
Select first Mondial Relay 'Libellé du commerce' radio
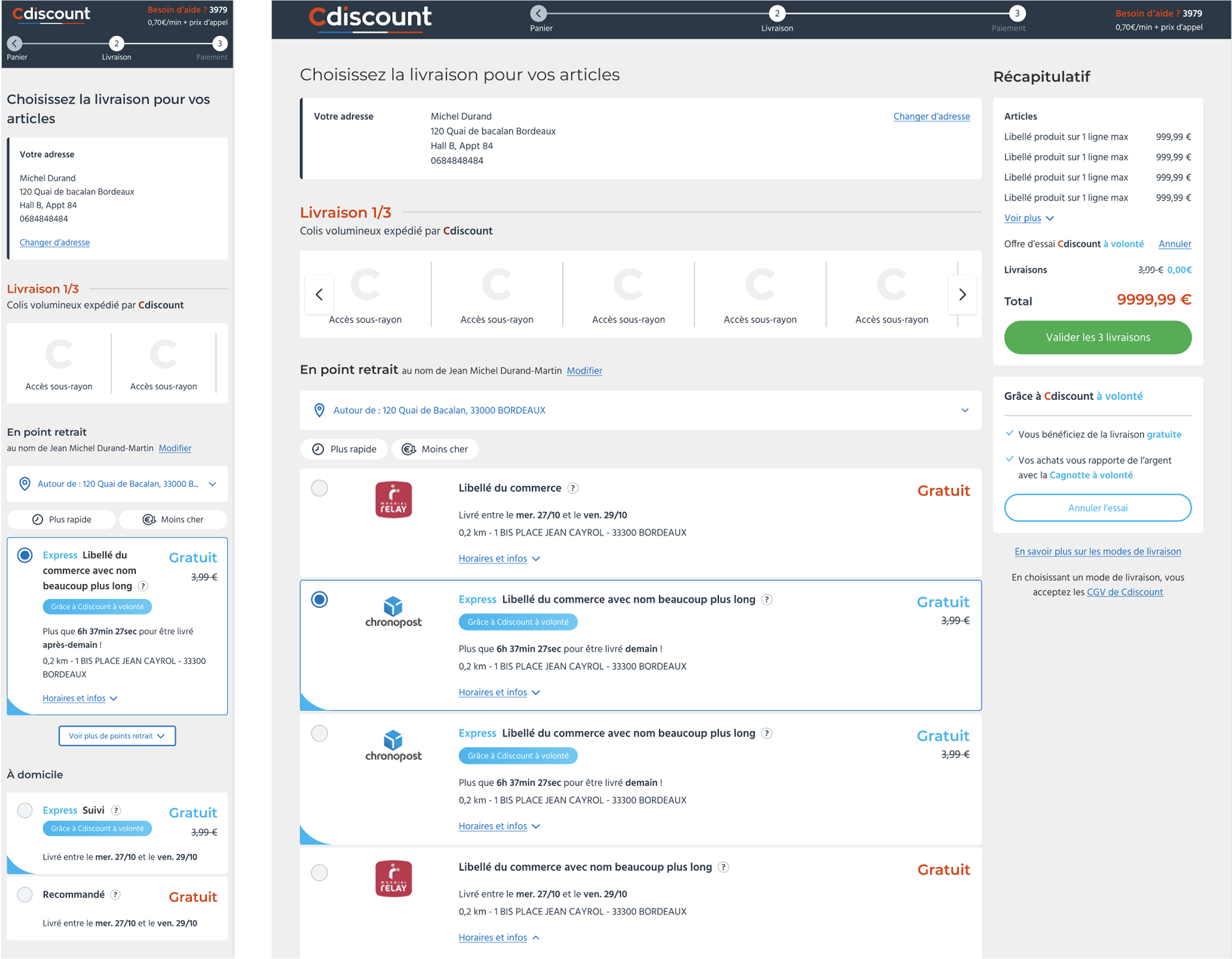320,488
